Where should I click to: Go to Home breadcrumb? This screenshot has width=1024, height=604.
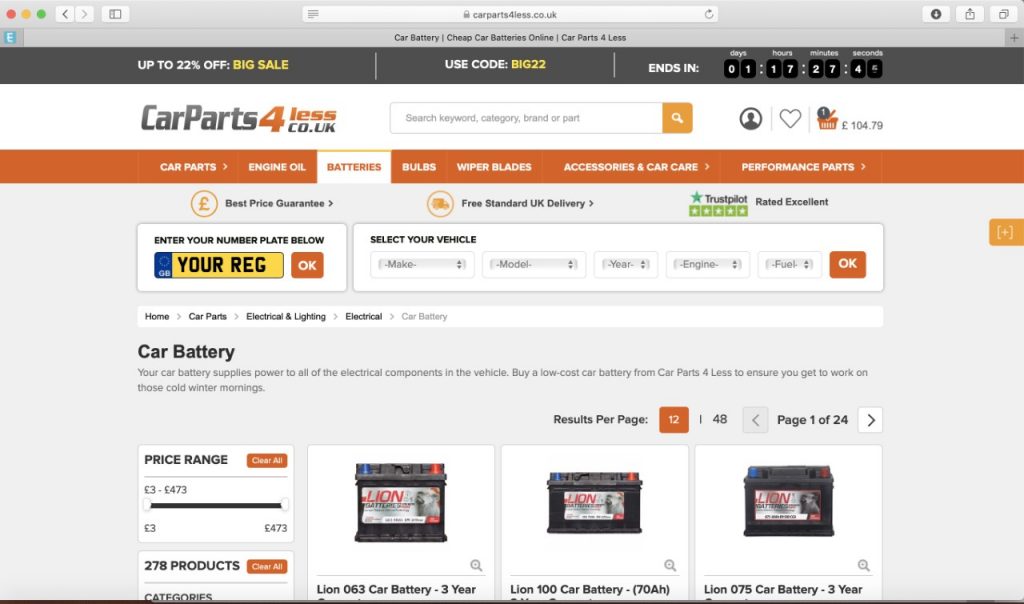point(157,317)
